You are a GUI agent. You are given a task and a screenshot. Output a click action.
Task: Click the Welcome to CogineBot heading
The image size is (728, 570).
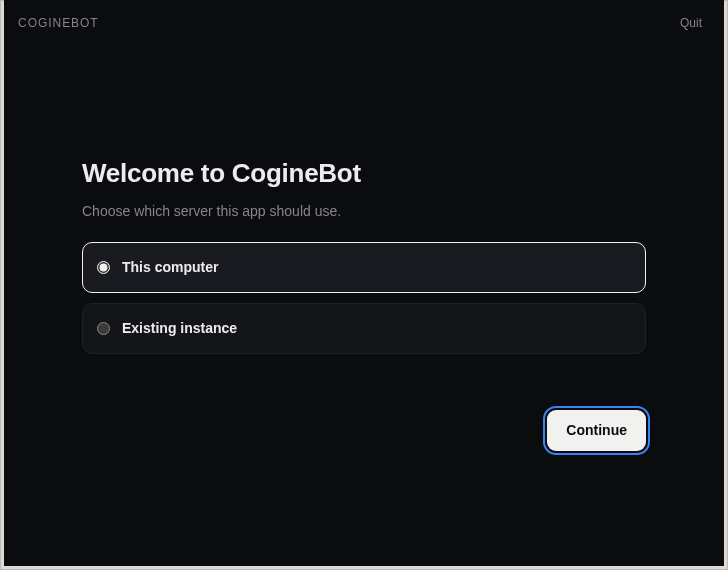pos(221,174)
